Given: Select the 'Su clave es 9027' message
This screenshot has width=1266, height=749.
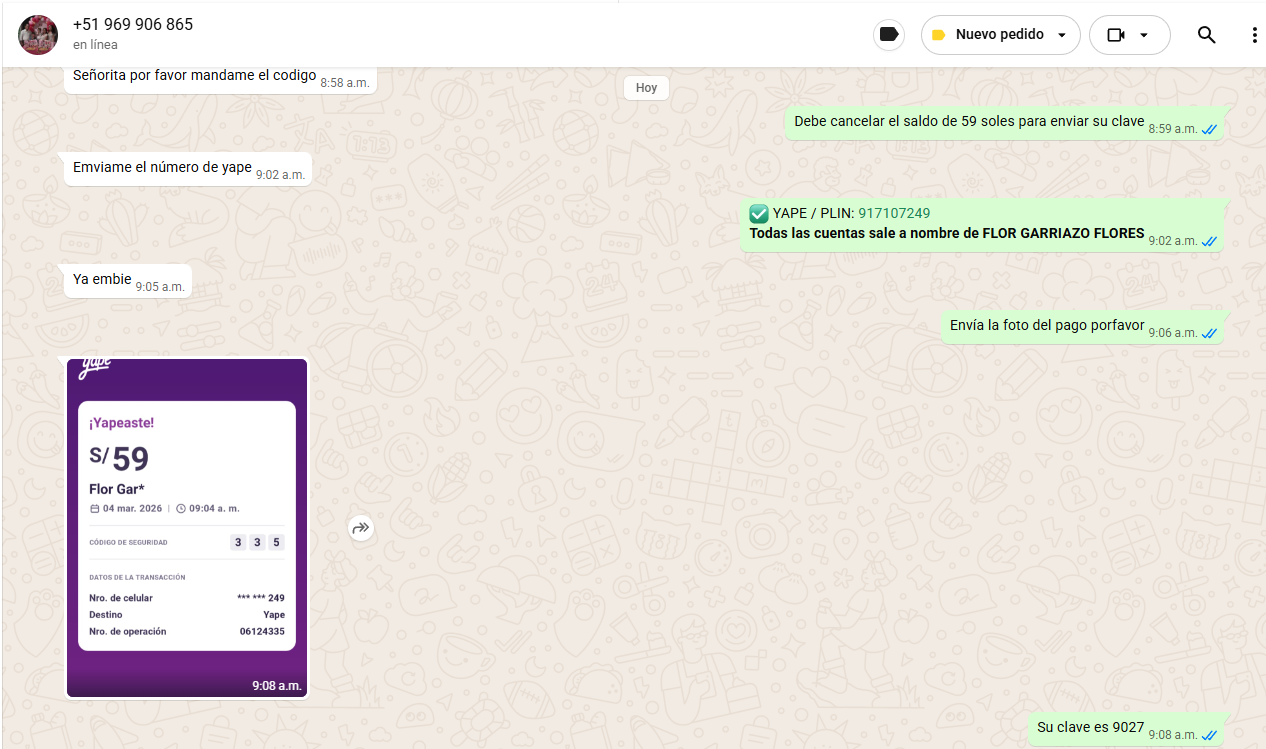Looking at the screenshot, I should click(x=1090, y=727).
